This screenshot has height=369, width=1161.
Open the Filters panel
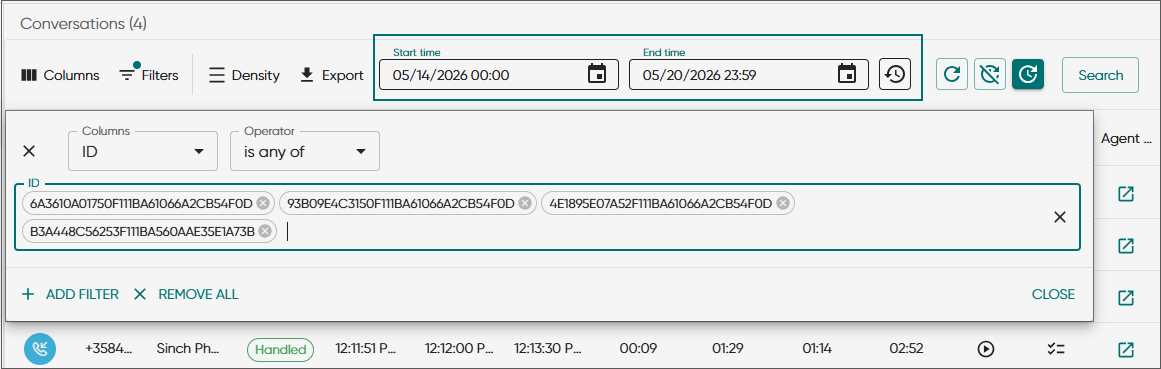149,74
